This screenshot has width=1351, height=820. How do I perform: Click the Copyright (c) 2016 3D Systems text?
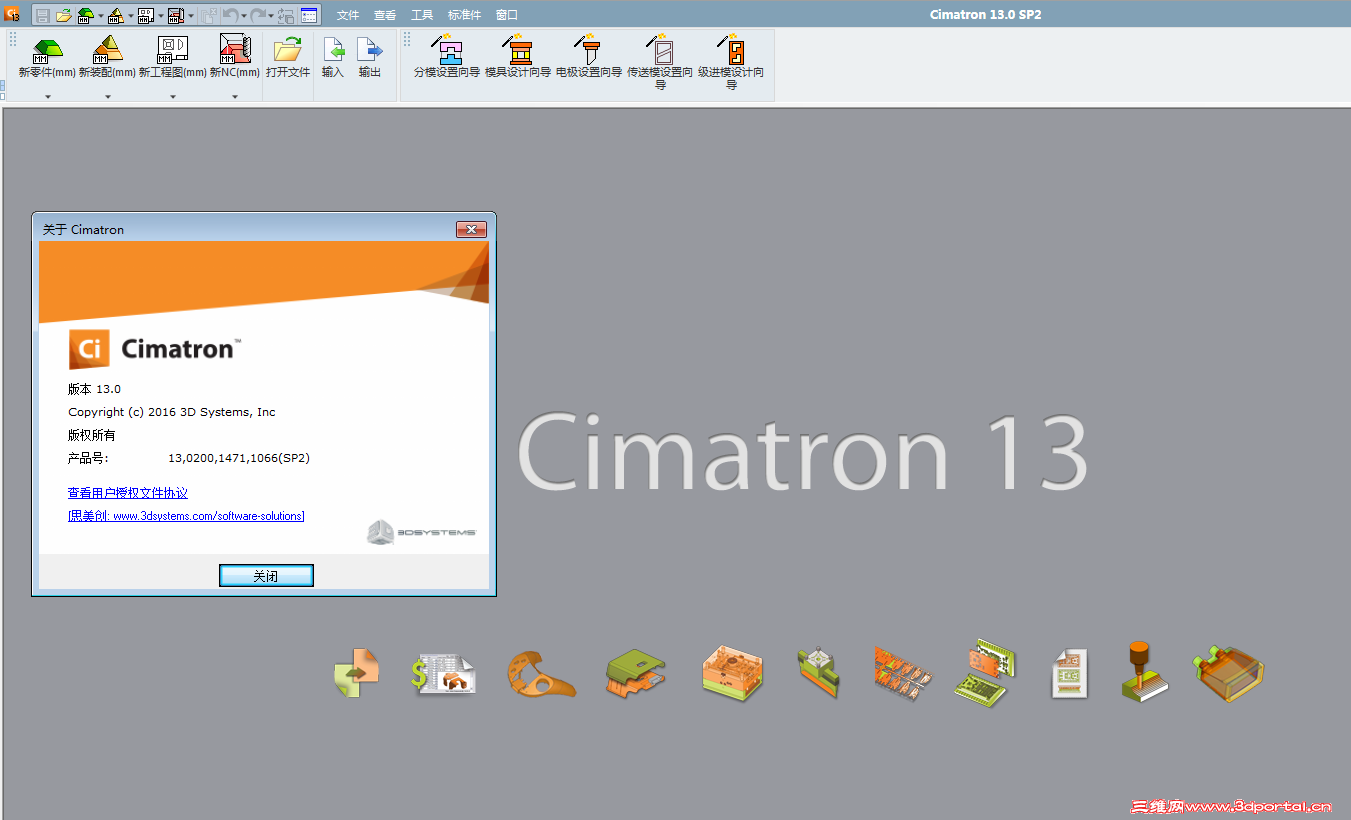point(172,412)
